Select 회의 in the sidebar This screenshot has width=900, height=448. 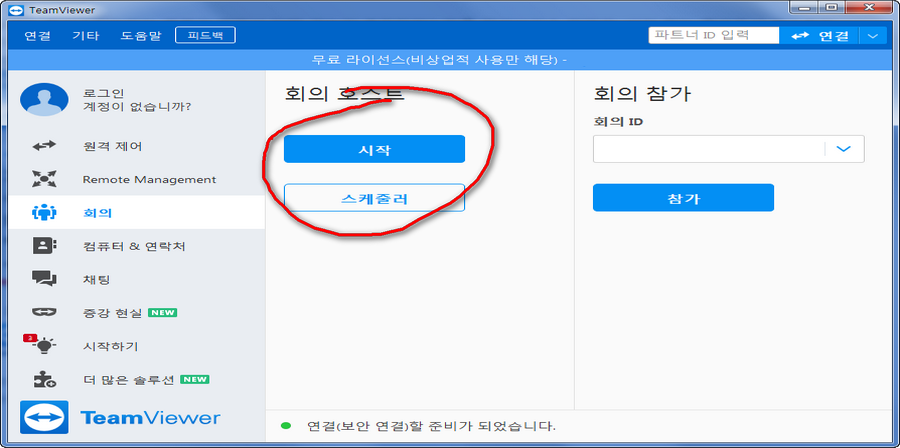point(137,213)
